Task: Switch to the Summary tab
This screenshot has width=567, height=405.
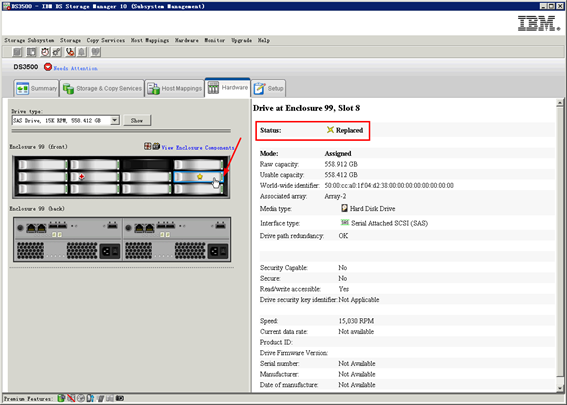Action: pos(37,88)
